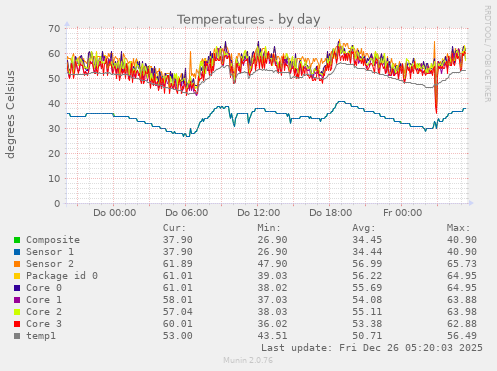The image size is (497, 371).
Task: Click the dark blue Core 0 swatch
Action: point(17,288)
